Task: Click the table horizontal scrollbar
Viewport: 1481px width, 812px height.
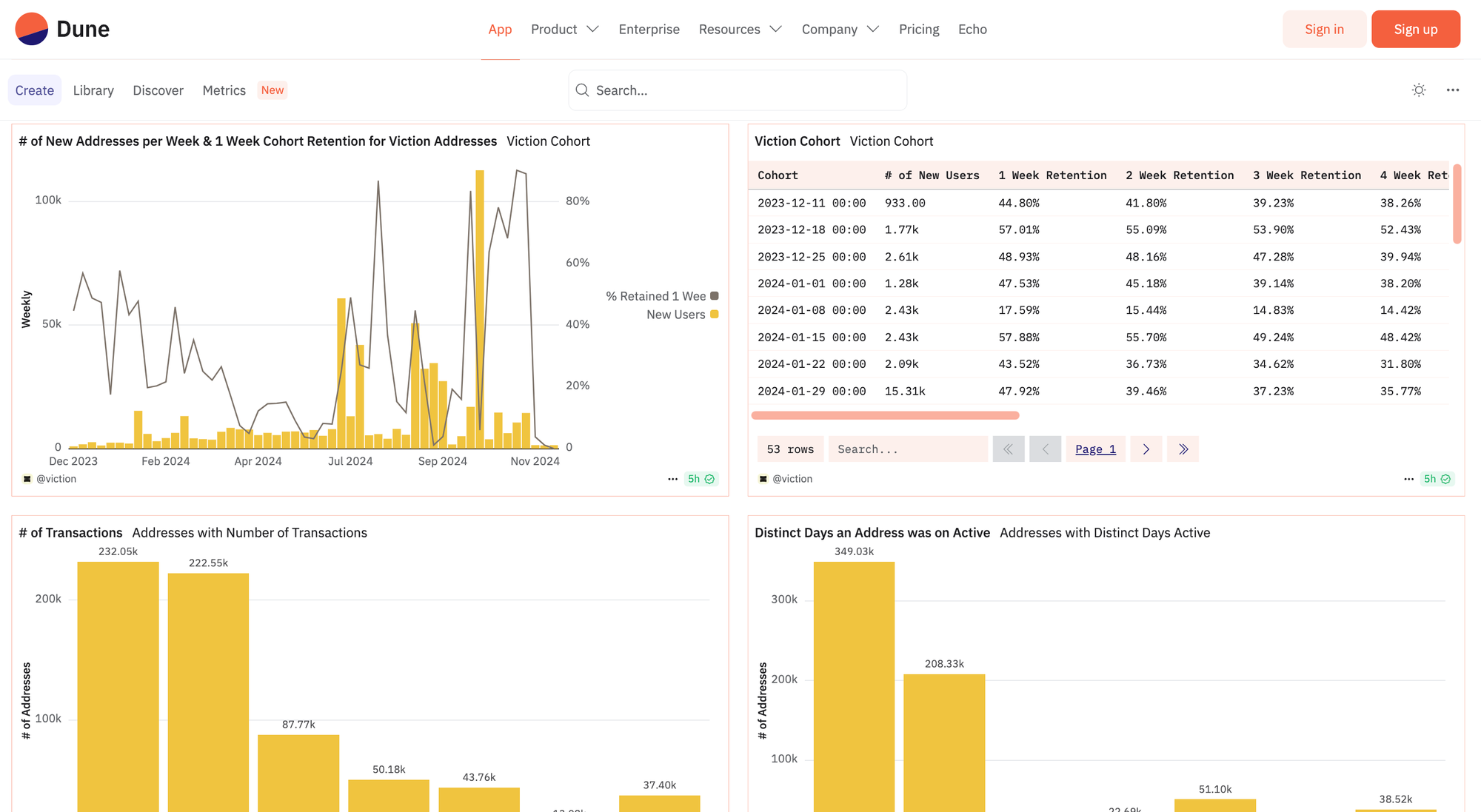Action: pos(885,415)
